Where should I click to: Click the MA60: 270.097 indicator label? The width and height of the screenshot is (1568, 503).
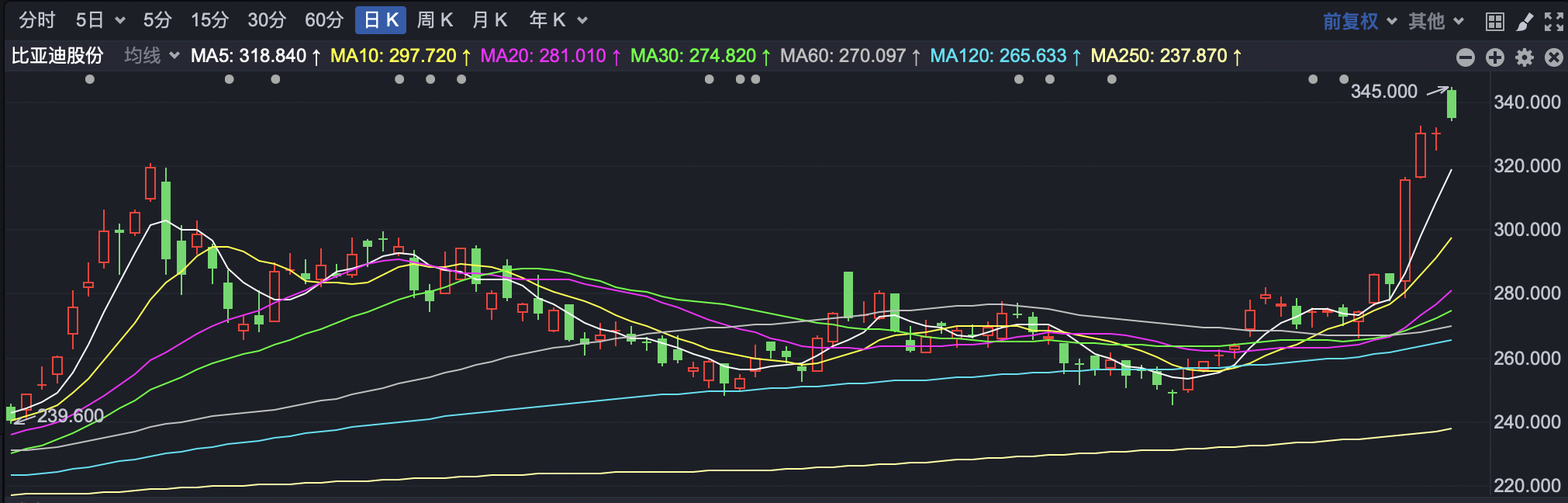click(851, 56)
